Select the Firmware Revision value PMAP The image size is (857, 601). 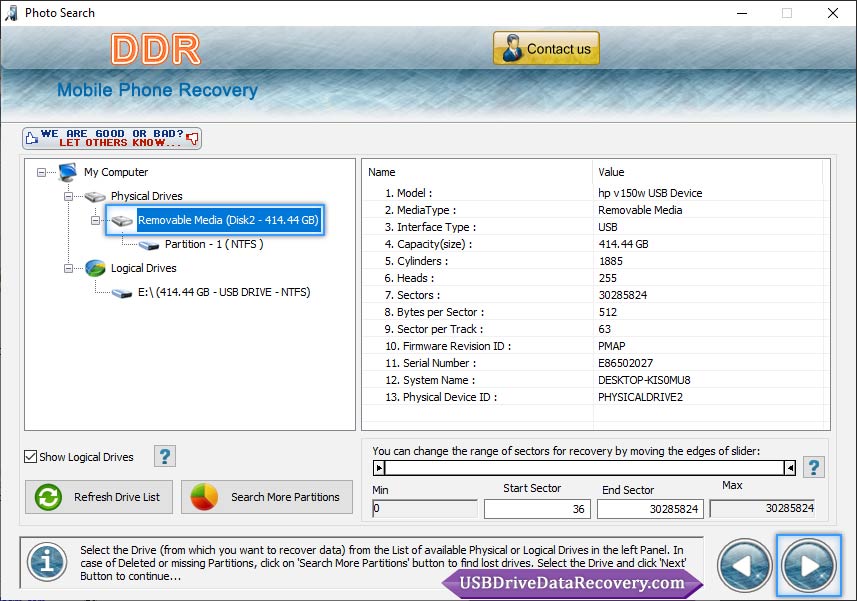612,346
